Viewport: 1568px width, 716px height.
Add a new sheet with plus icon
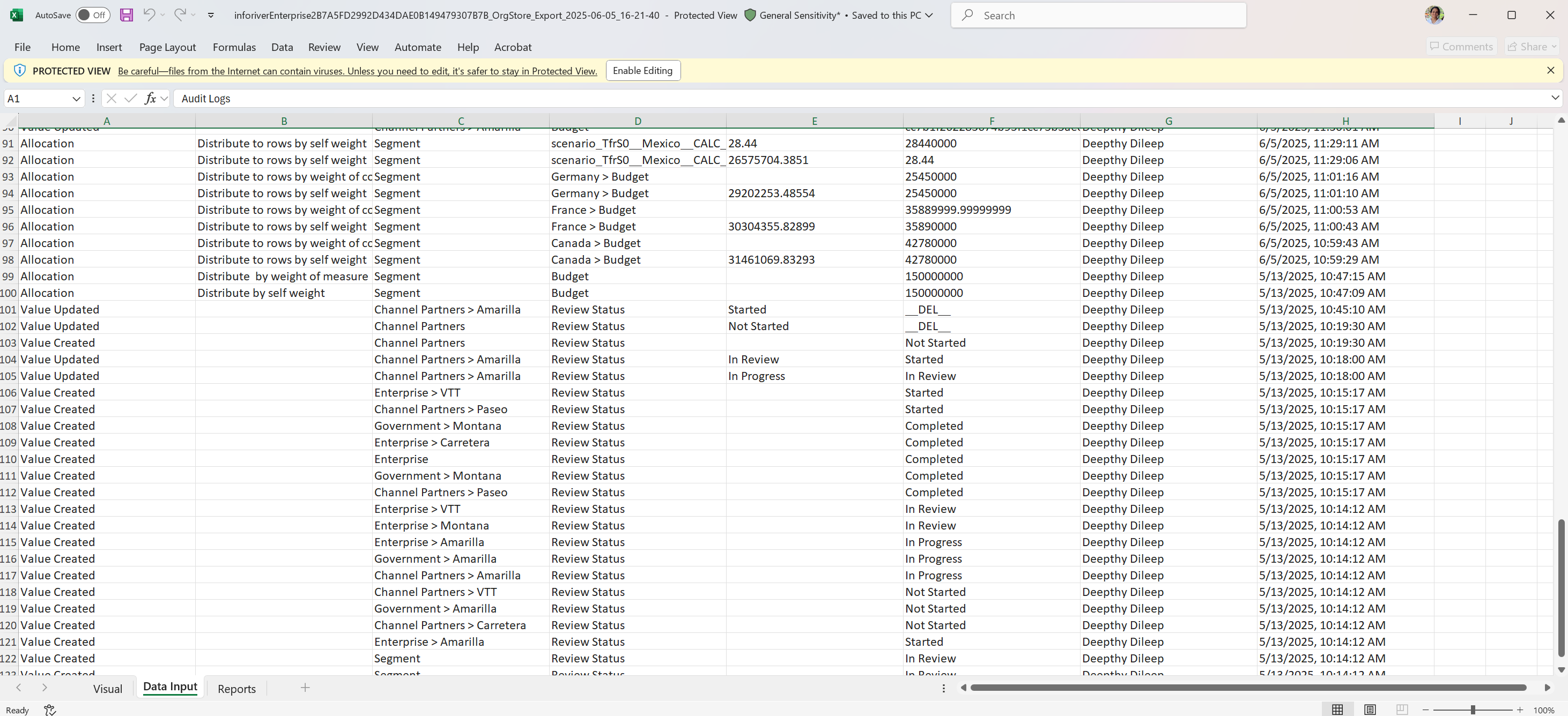305,688
